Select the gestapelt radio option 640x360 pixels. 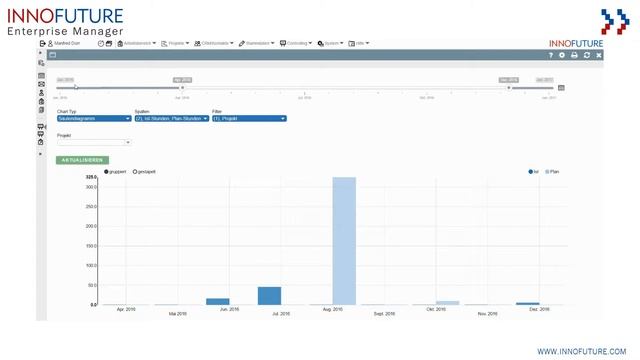pyautogui.click(x=144, y=172)
